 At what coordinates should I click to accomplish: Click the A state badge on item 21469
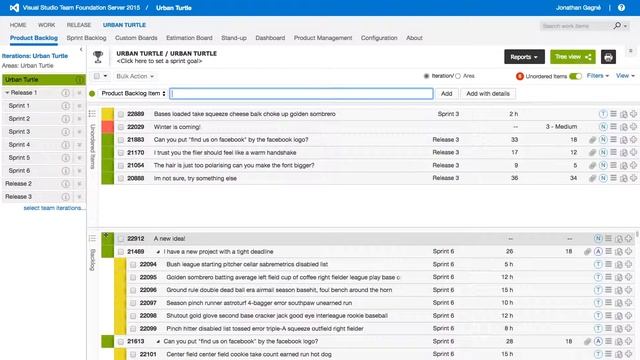tap(598, 251)
